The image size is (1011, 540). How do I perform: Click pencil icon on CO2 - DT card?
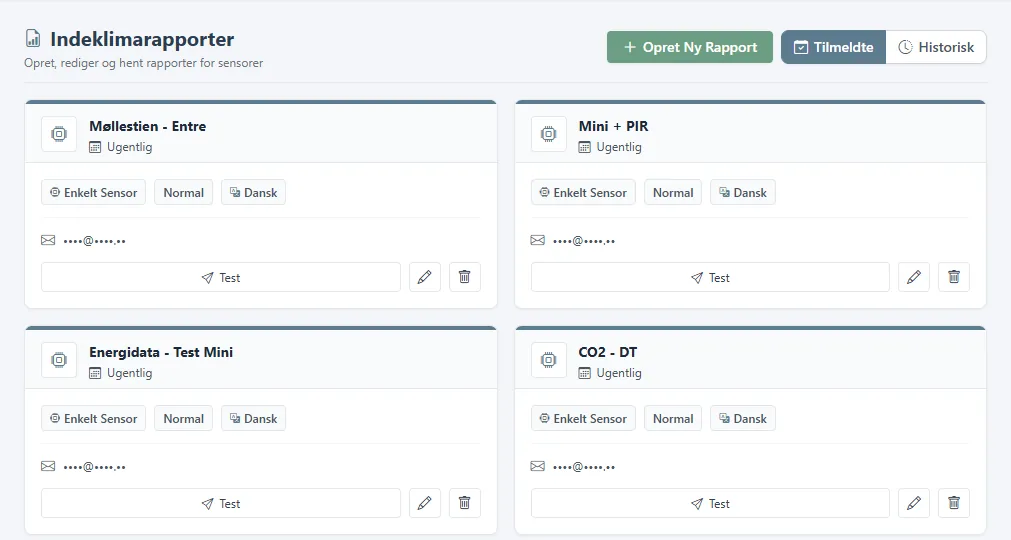[x=914, y=503]
